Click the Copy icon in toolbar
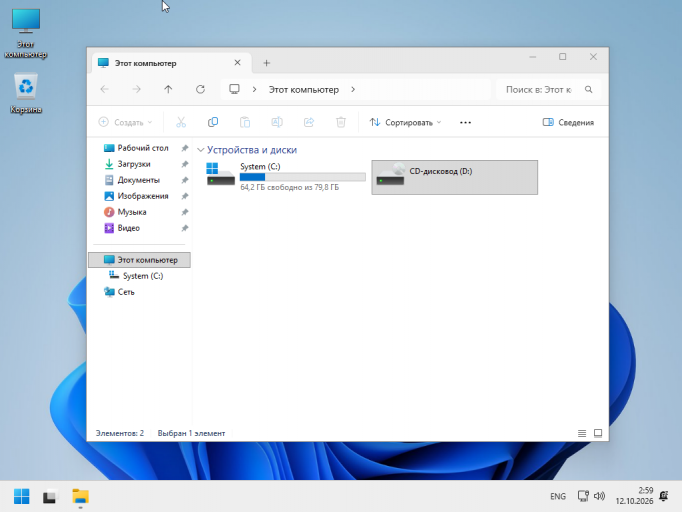 tap(213, 122)
